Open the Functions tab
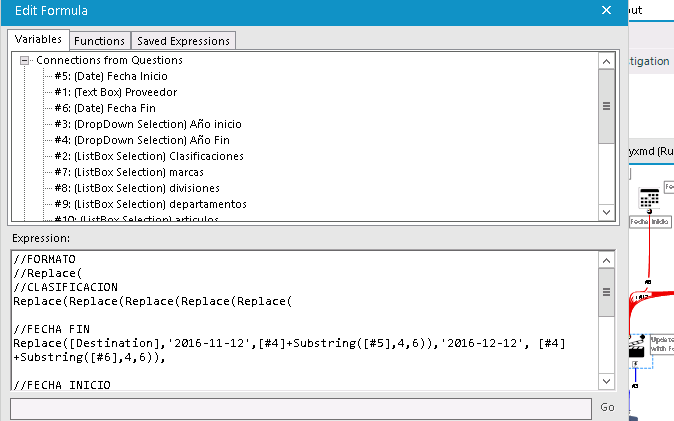The height and width of the screenshot is (421, 674). coord(99,41)
